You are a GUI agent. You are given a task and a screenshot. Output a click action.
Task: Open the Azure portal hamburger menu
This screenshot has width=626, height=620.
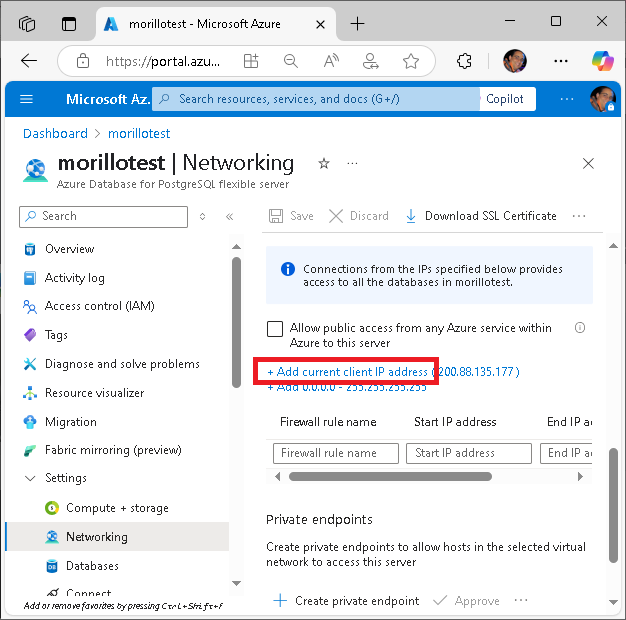point(26,99)
